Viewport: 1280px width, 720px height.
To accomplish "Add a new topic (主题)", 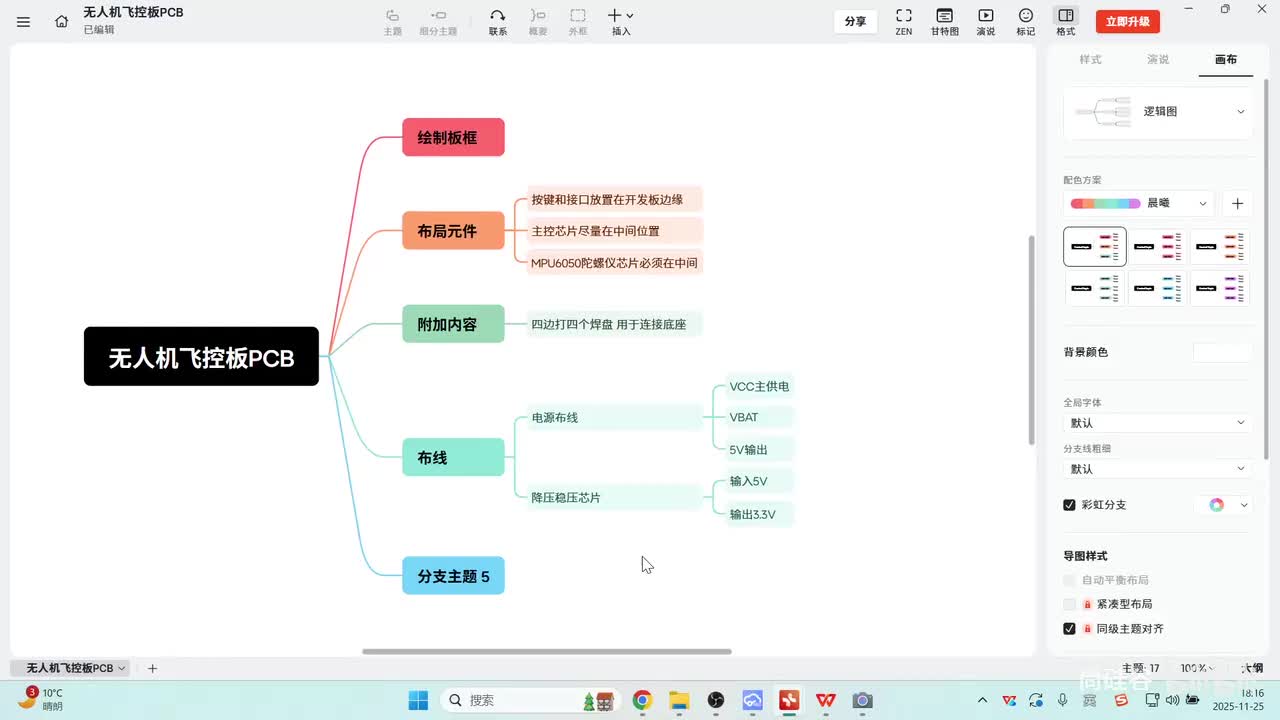I will pyautogui.click(x=393, y=21).
